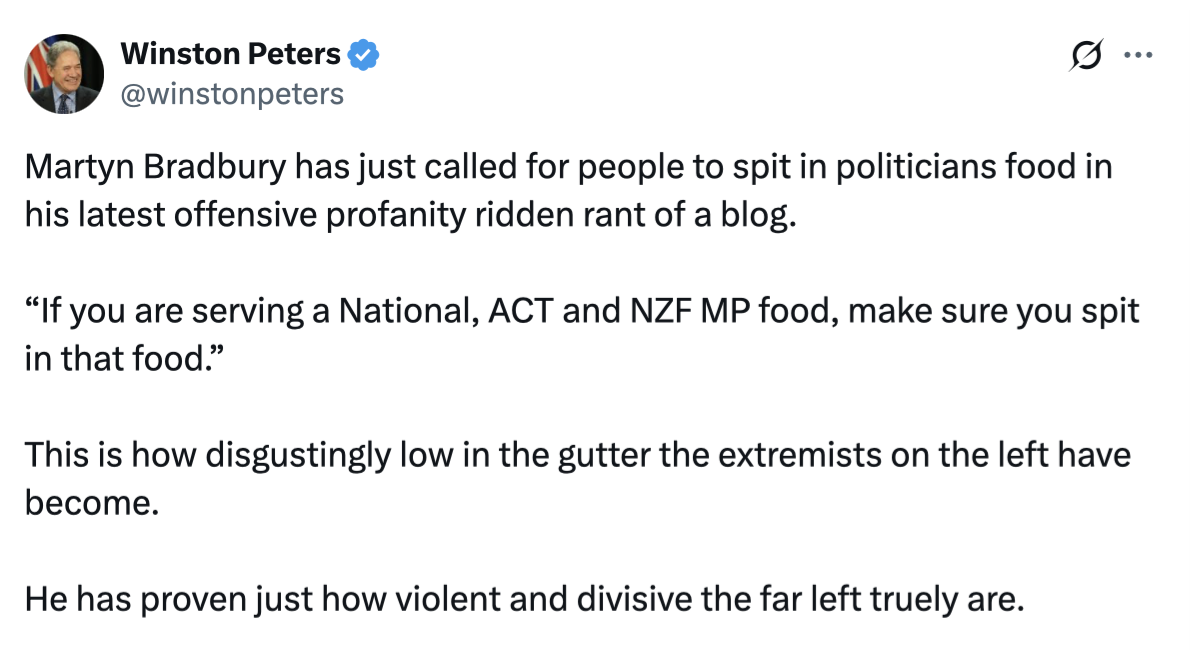Click the blue verified checkmark badge
This screenshot has width=1190, height=650.
[363, 55]
